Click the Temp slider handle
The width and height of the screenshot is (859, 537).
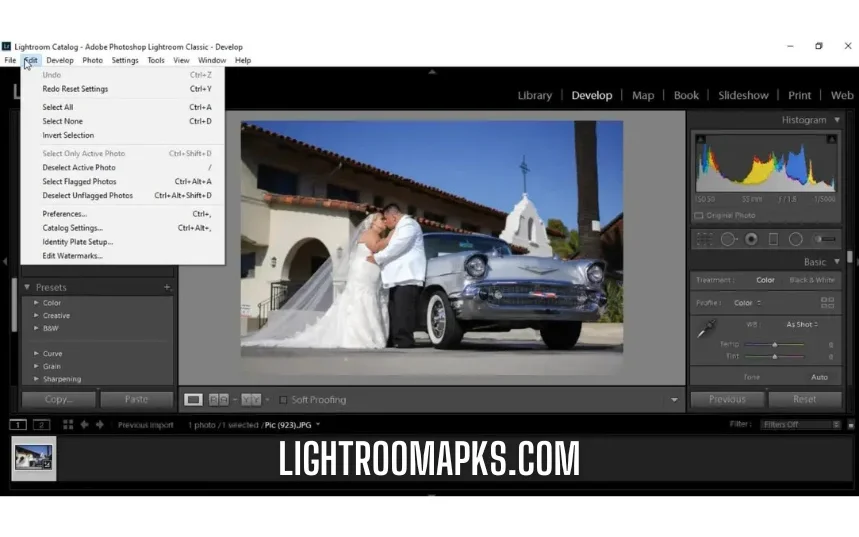[x=775, y=345]
